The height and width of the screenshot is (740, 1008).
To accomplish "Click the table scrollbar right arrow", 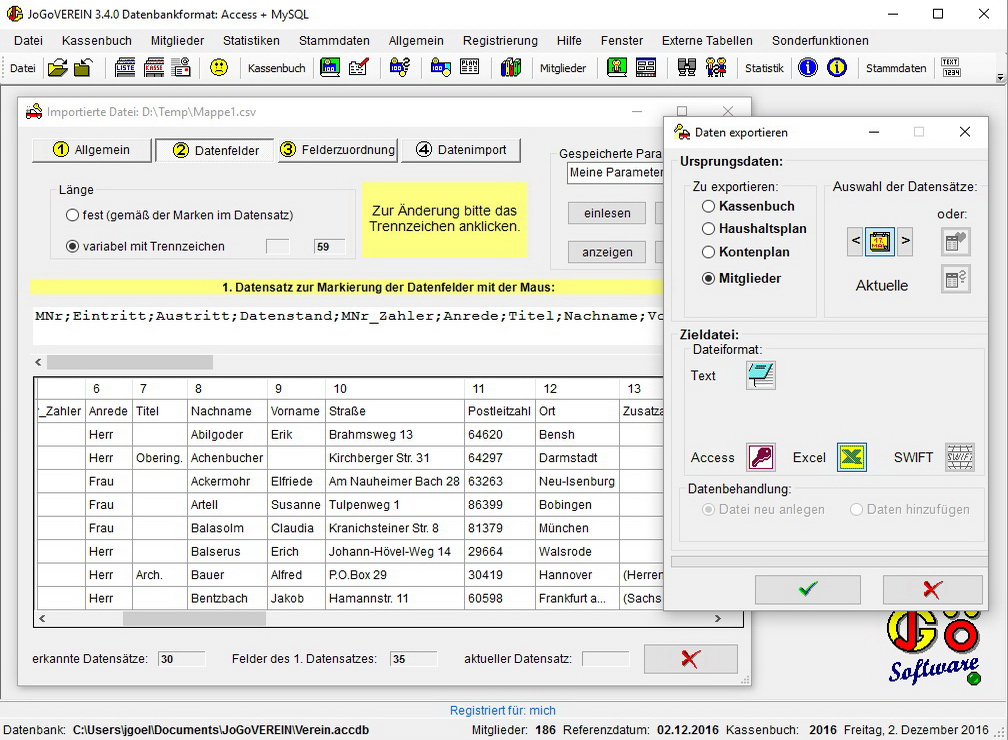I will tap(718, 618).
